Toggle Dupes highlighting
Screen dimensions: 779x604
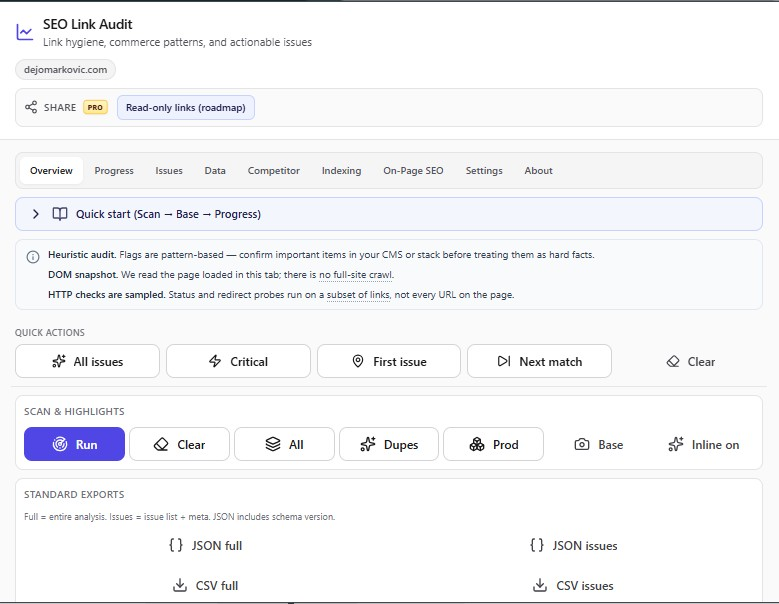390,444
